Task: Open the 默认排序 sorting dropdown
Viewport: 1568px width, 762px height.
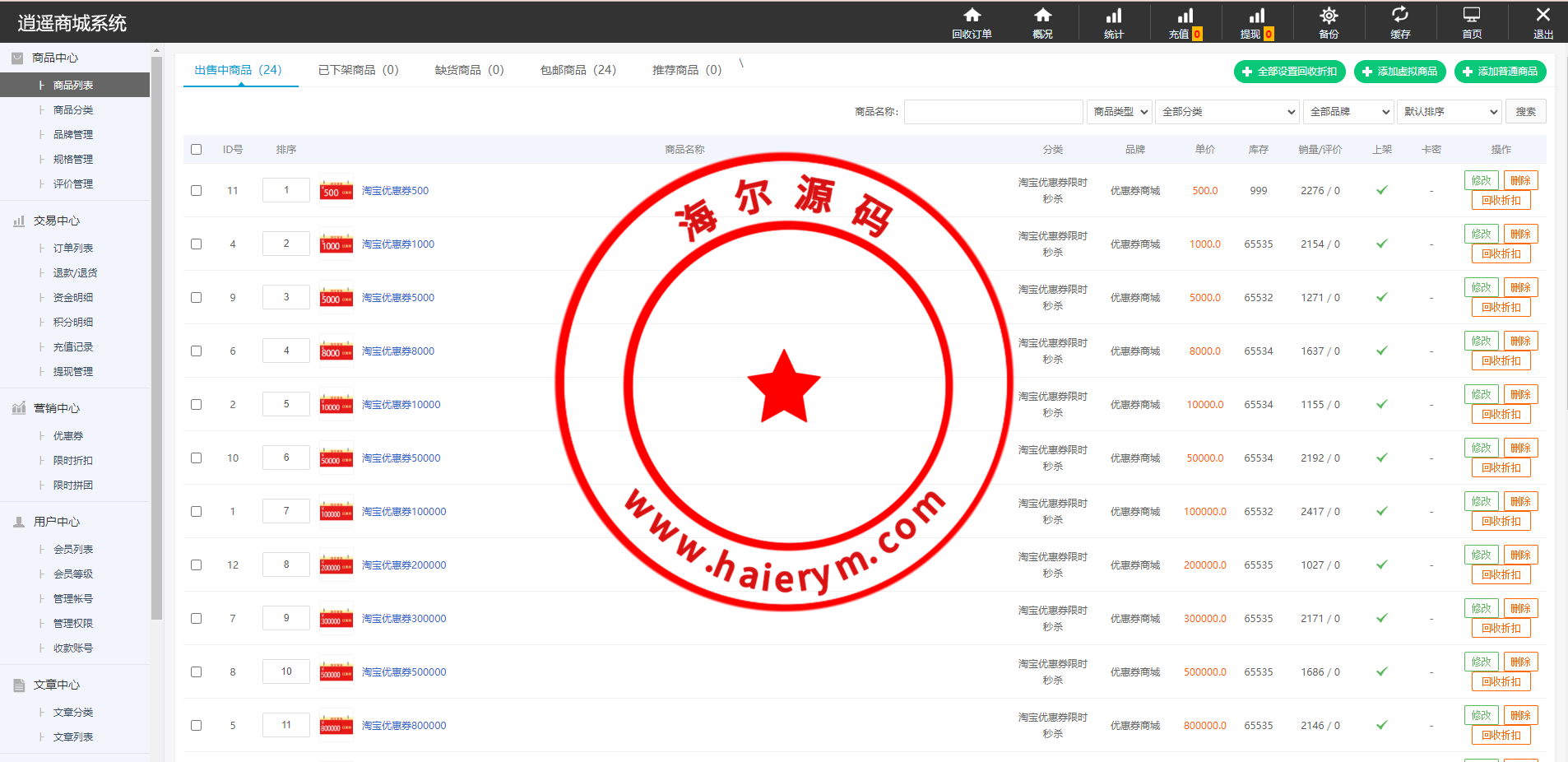Action: 1448,111
